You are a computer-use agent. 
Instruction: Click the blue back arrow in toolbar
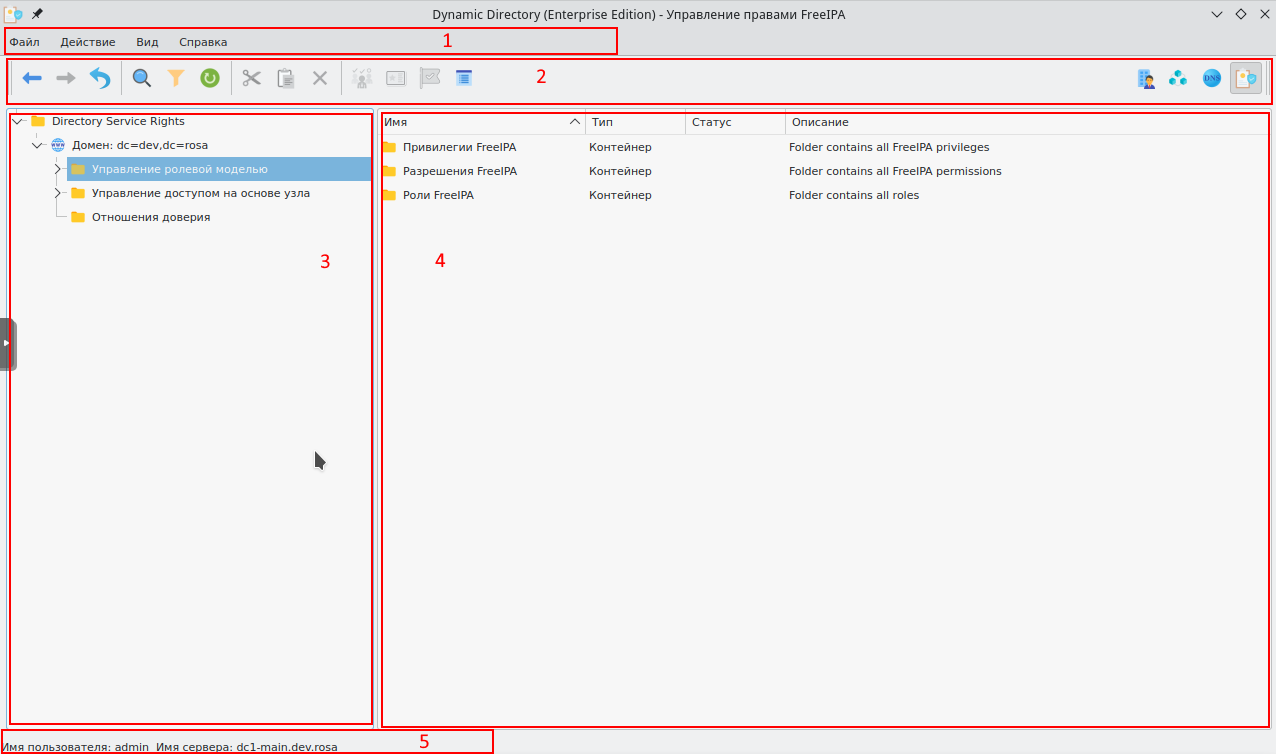pyautogui.click(x=32, y=78)
